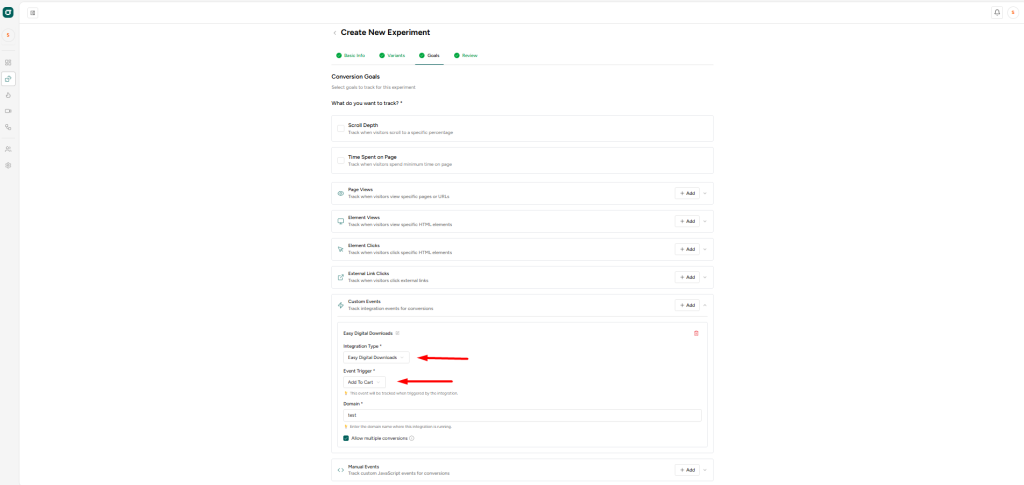Collapse the Custom Events section chevron

coord(705,305)
